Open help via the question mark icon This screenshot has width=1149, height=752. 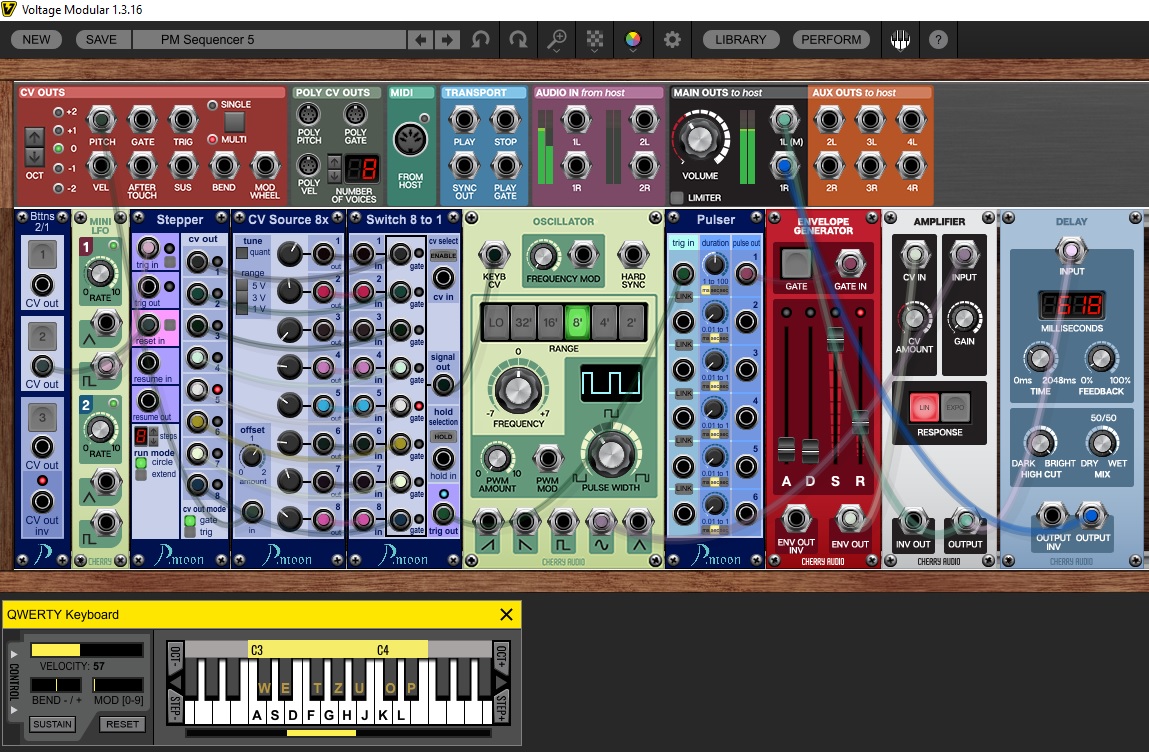point(938,40)
